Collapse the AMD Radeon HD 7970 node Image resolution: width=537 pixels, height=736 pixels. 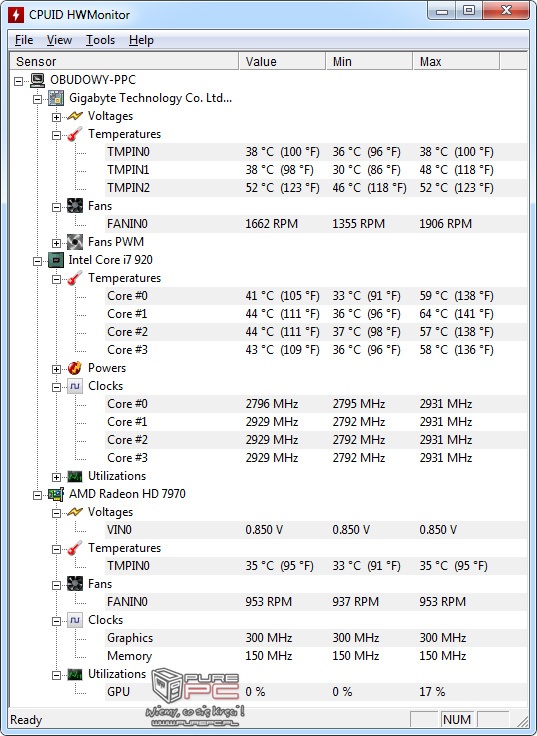tap(38, 495)
